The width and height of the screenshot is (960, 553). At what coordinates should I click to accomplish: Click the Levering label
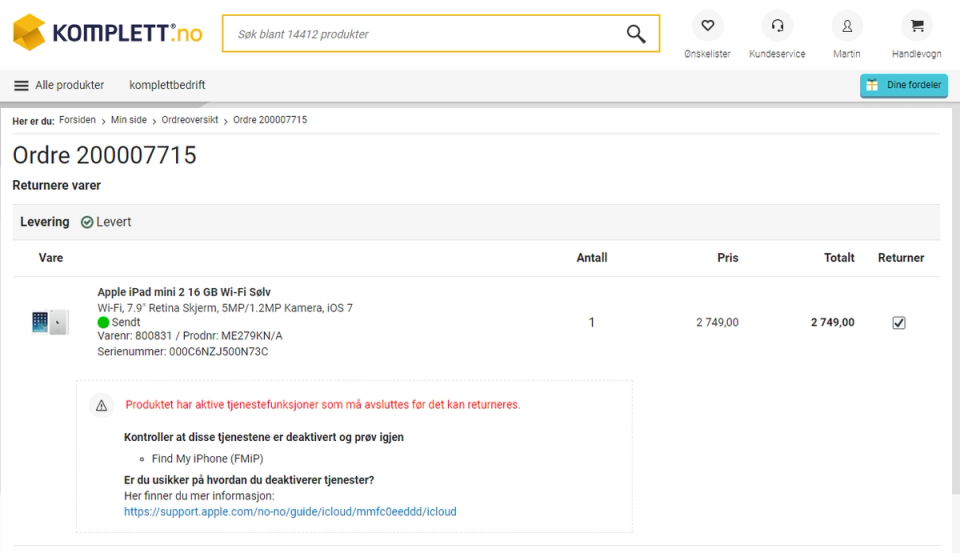(x=45, y=222)
